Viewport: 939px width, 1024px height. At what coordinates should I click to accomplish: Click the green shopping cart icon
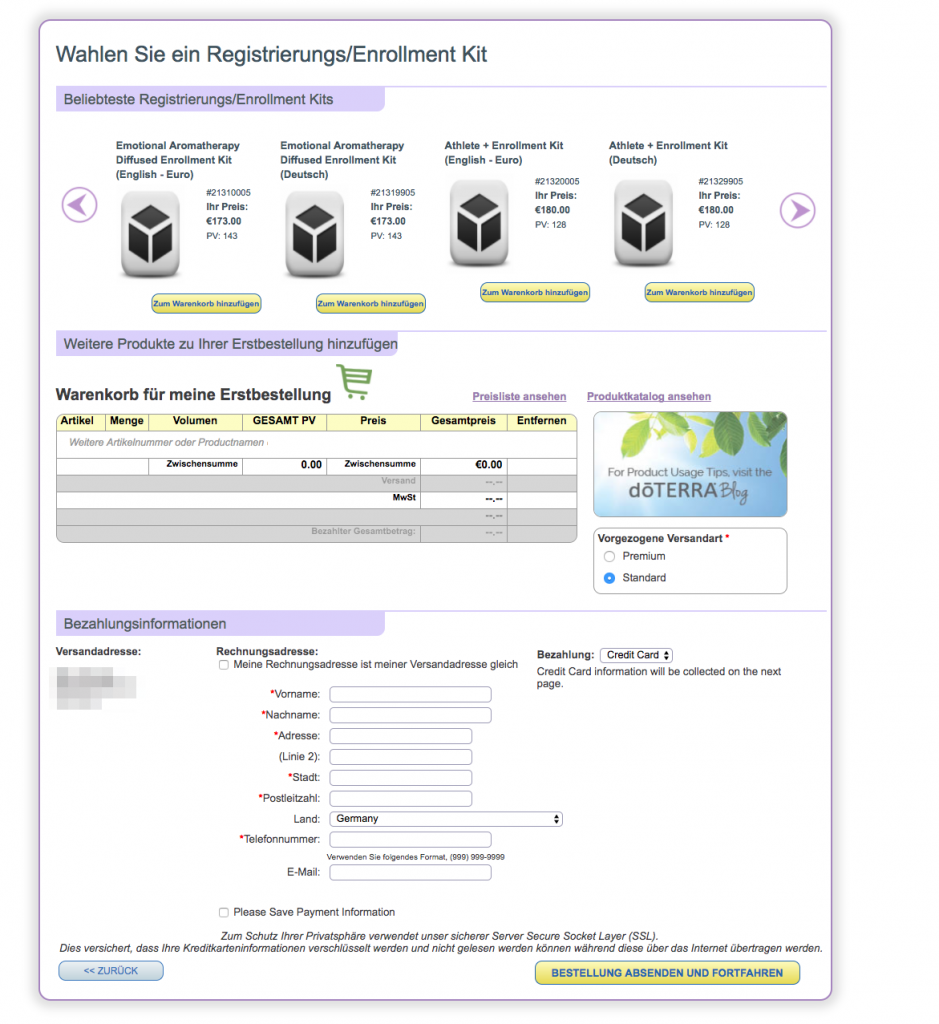[355, 382]
